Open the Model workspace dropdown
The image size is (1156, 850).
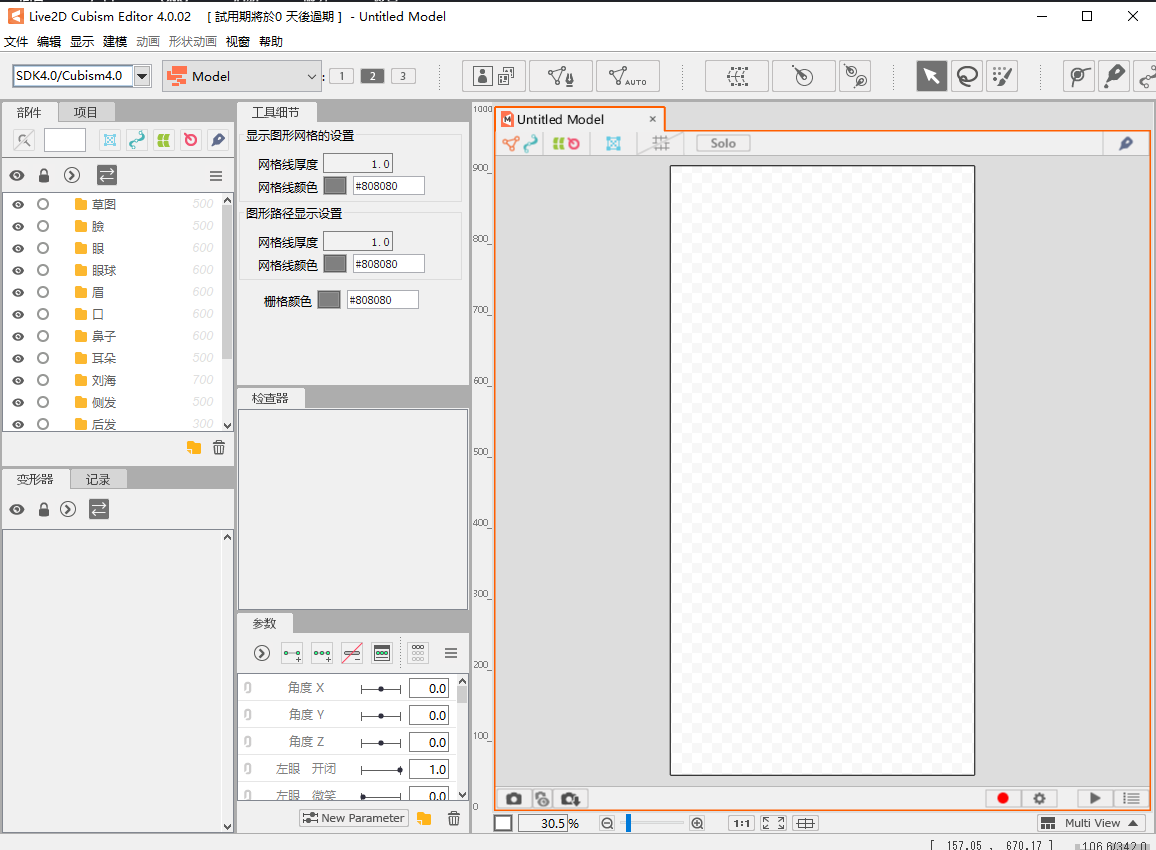242,76
